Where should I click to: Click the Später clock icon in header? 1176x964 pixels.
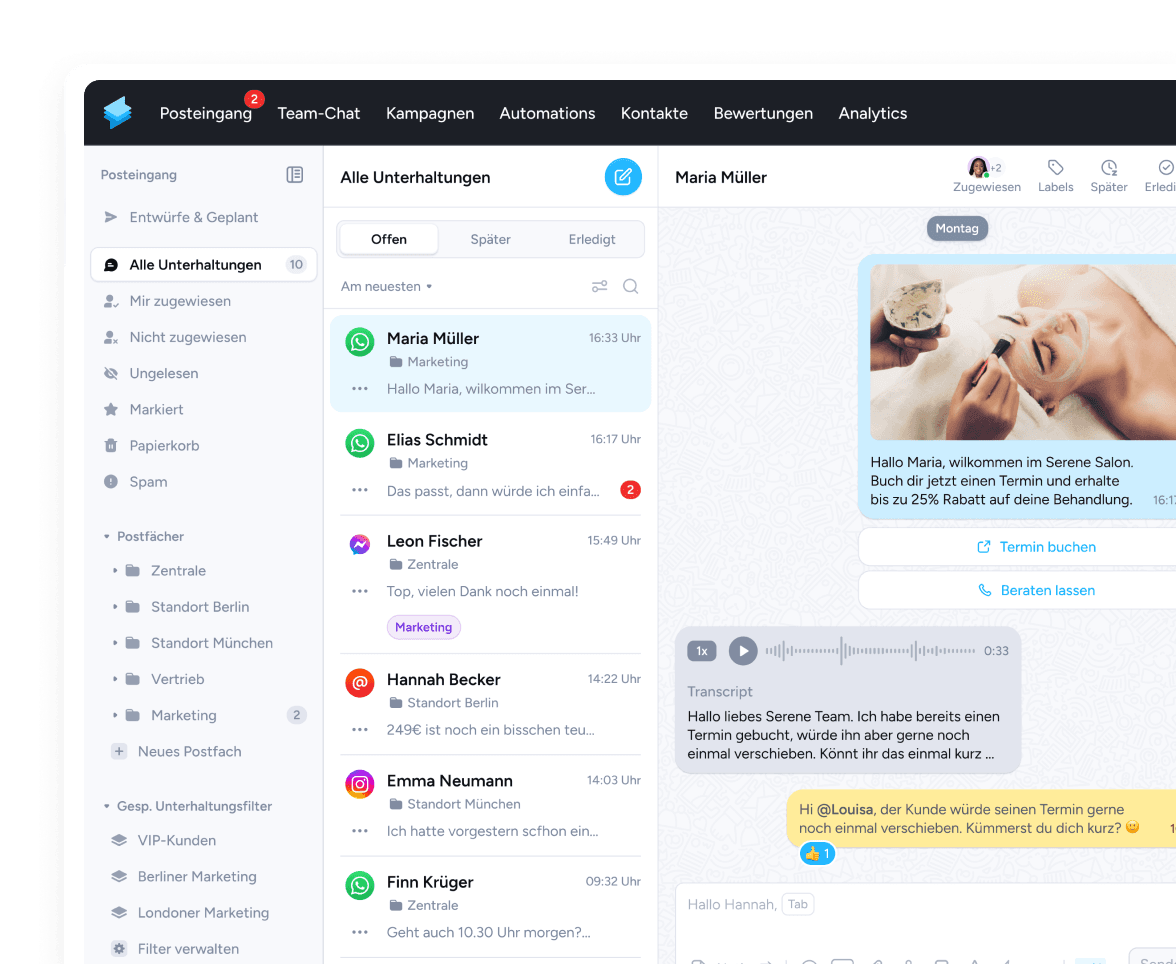coord(1109,168)
